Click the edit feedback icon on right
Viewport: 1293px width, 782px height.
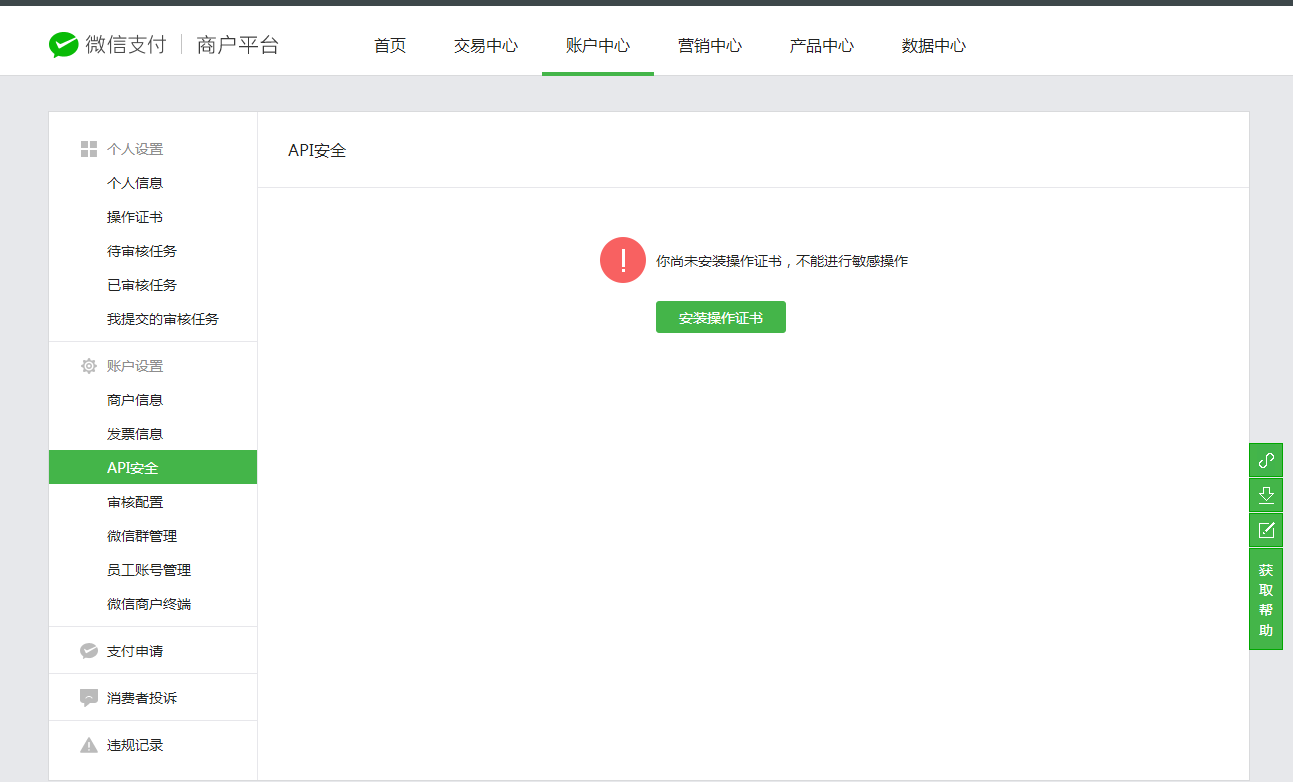(x=1266, y=530)
